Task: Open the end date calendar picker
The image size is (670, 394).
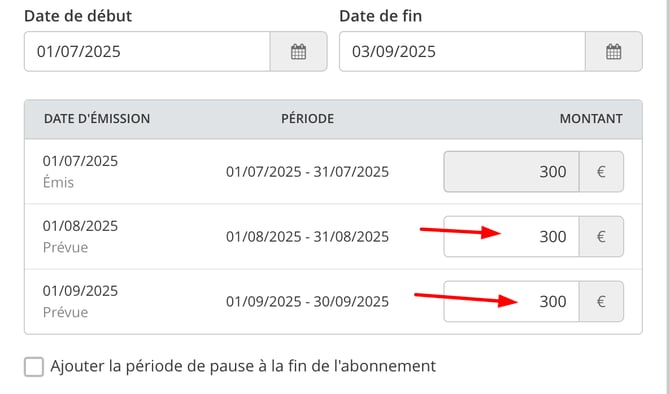Action: (x=613, y=52)
